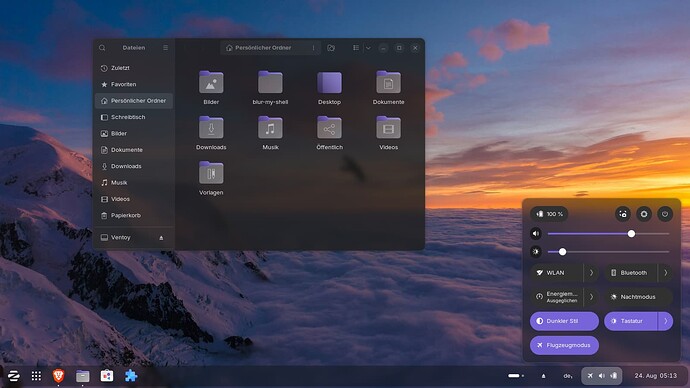Open the app grid launcher
Viewport: 690px width, 388px height.
(x=36, y=376)
